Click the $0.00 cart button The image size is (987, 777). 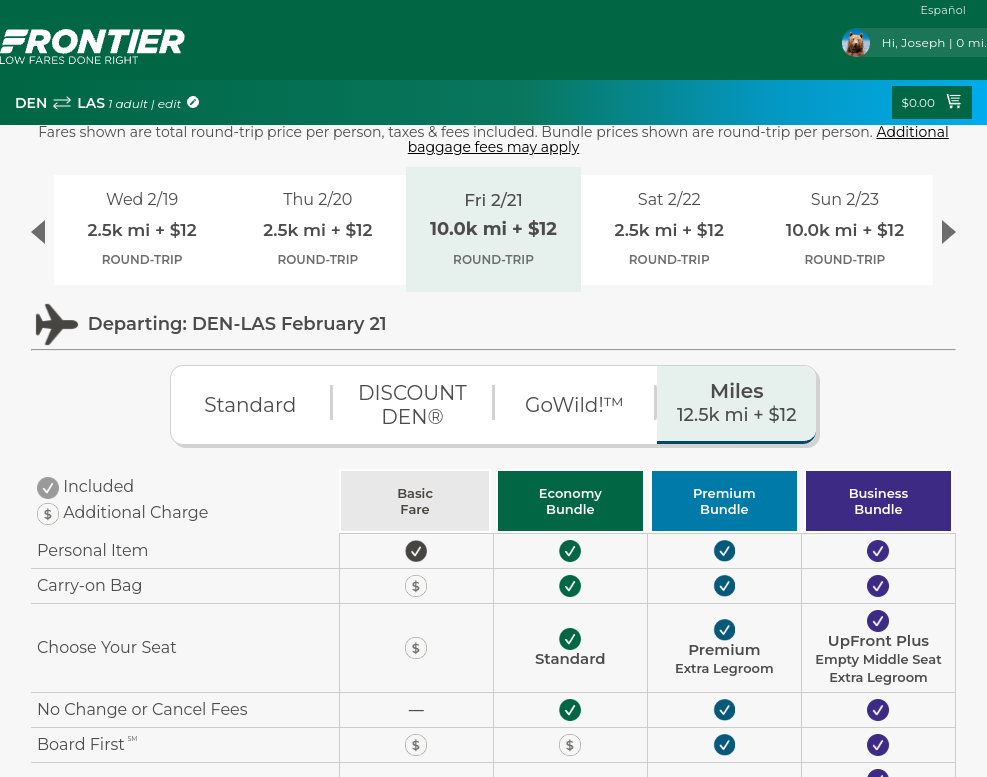[x=932, y=102]
